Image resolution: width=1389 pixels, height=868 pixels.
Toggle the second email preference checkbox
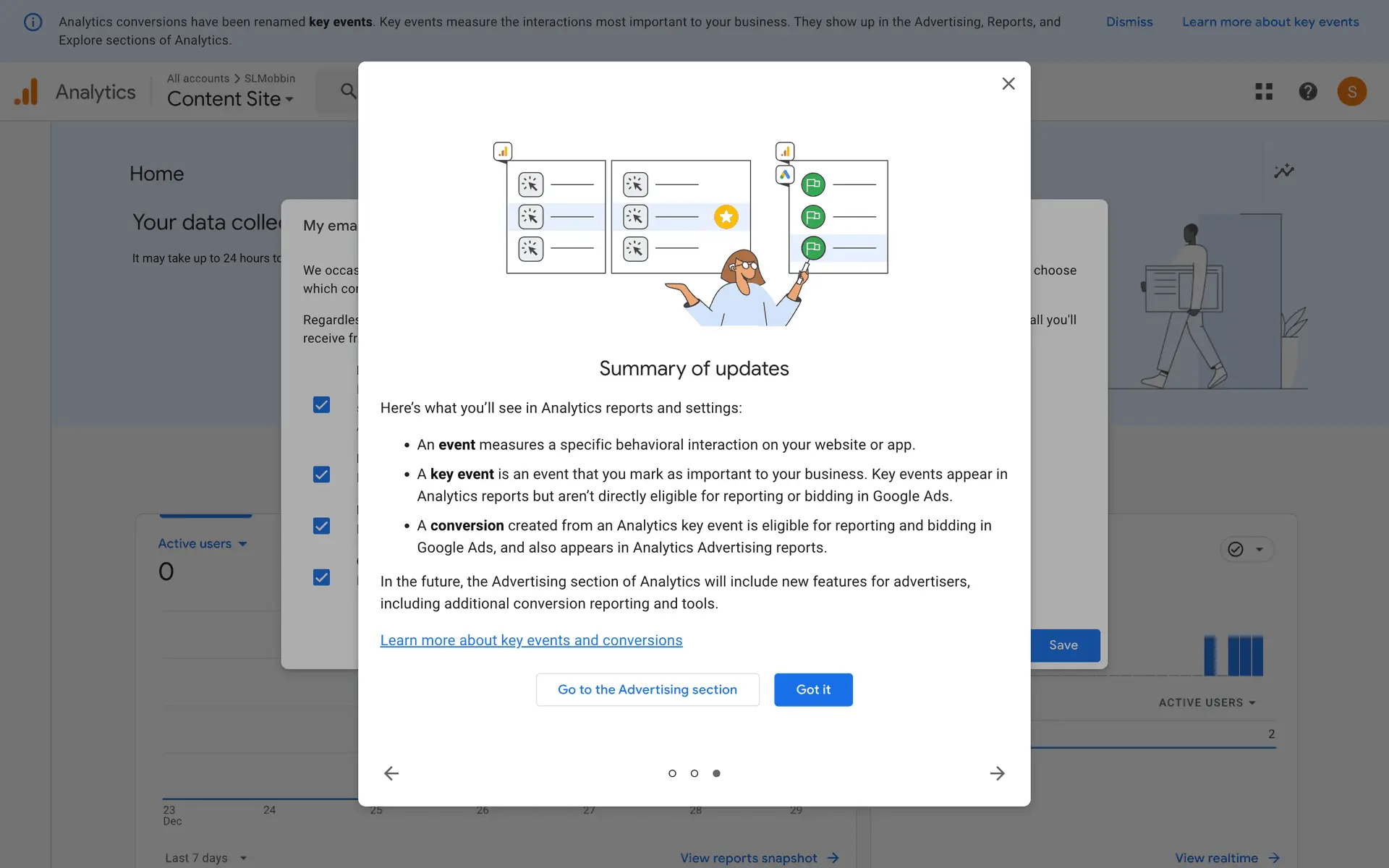321,475
